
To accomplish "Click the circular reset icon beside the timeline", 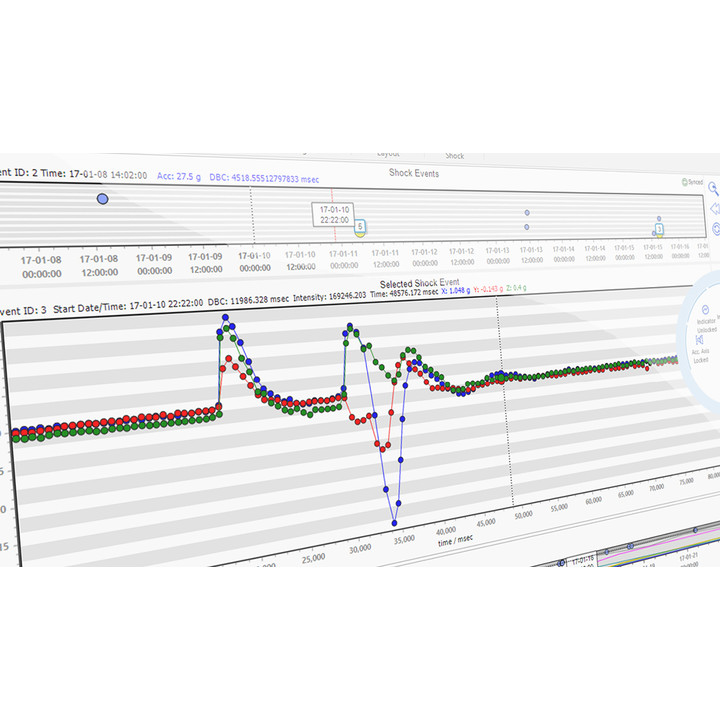I will 715,229.
